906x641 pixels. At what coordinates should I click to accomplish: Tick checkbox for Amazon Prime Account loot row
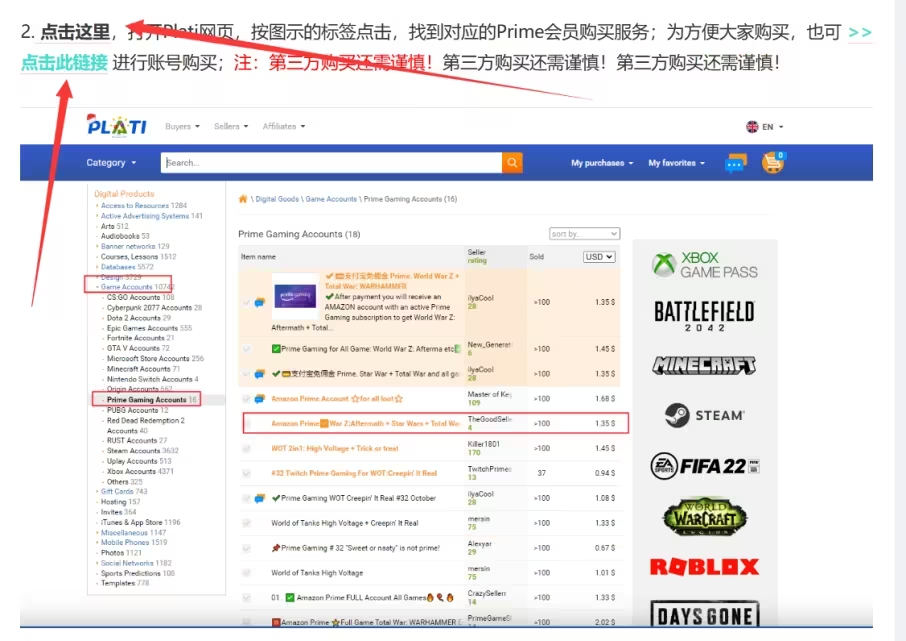[x=247, y=398]
